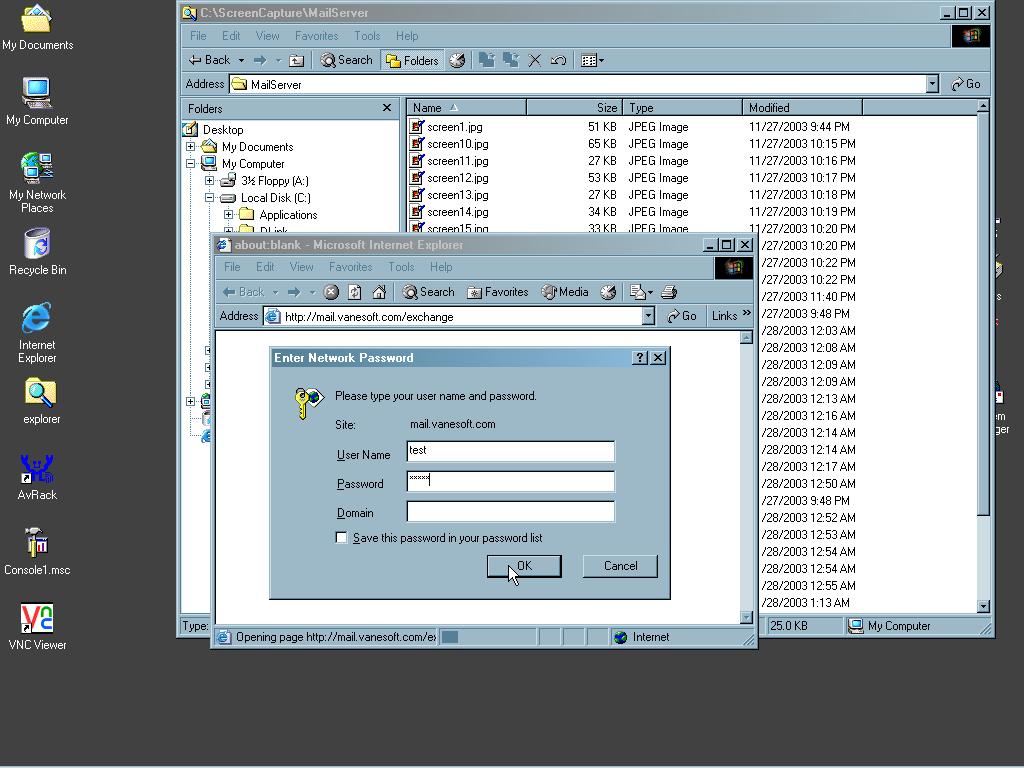Click the Delete X icon in explorer toolbar
This screenshot has width=1024, height=768.
coord(534,61)
